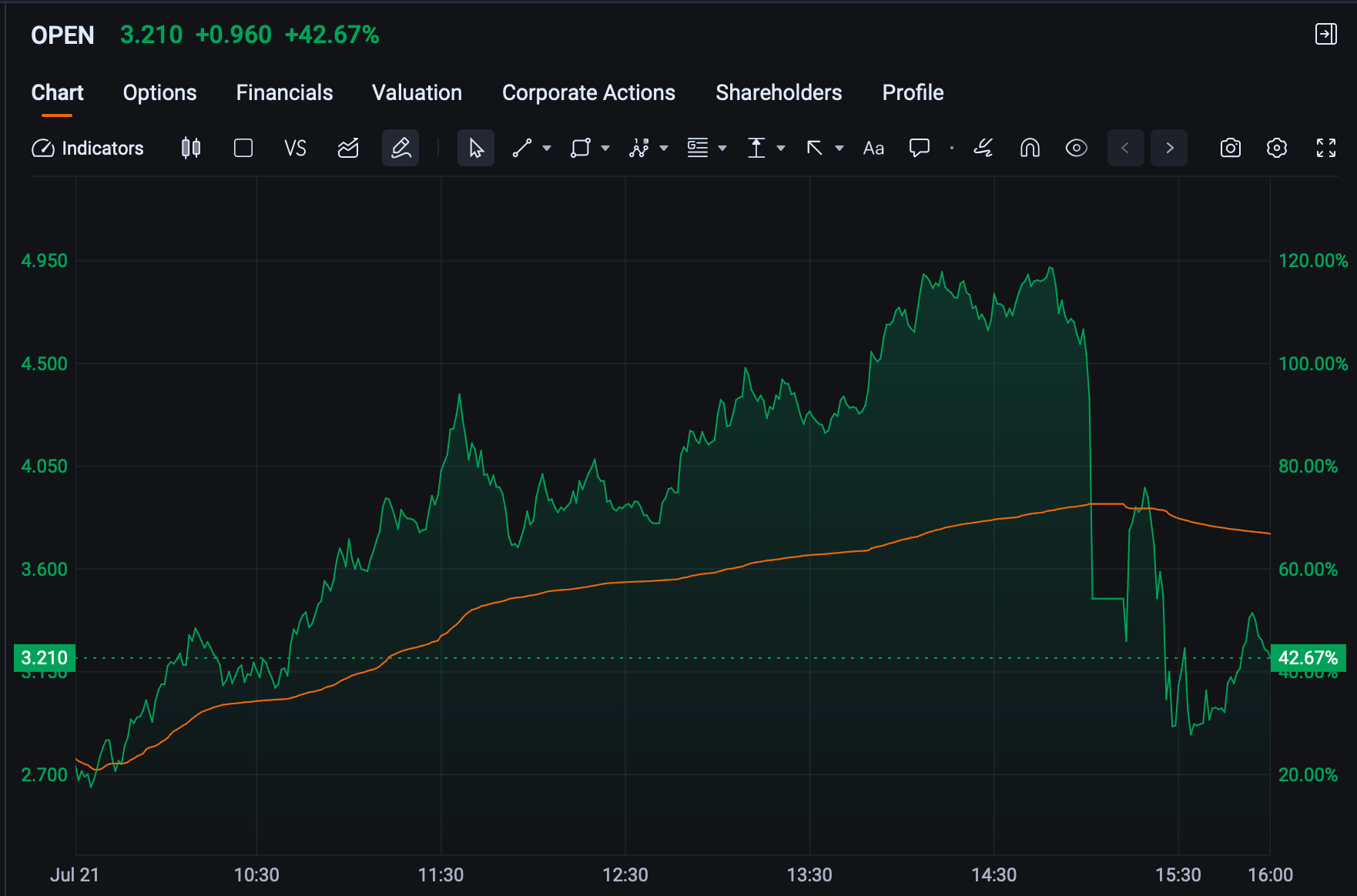Toggle the magnet snap mode

tap(1030, 148)
